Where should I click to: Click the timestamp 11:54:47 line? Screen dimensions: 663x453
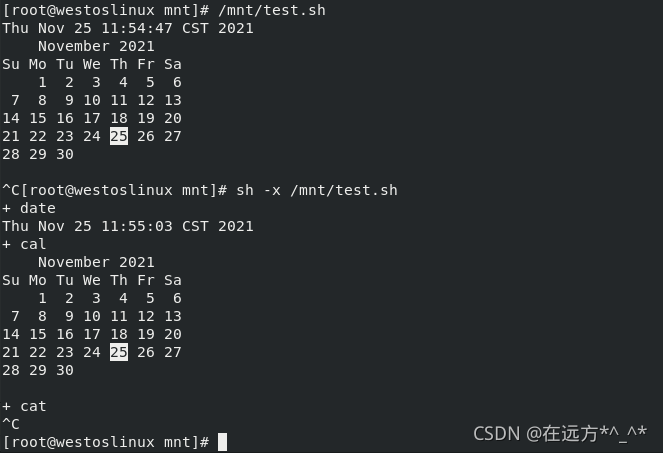pyautogui.click(x=128, y=28)
